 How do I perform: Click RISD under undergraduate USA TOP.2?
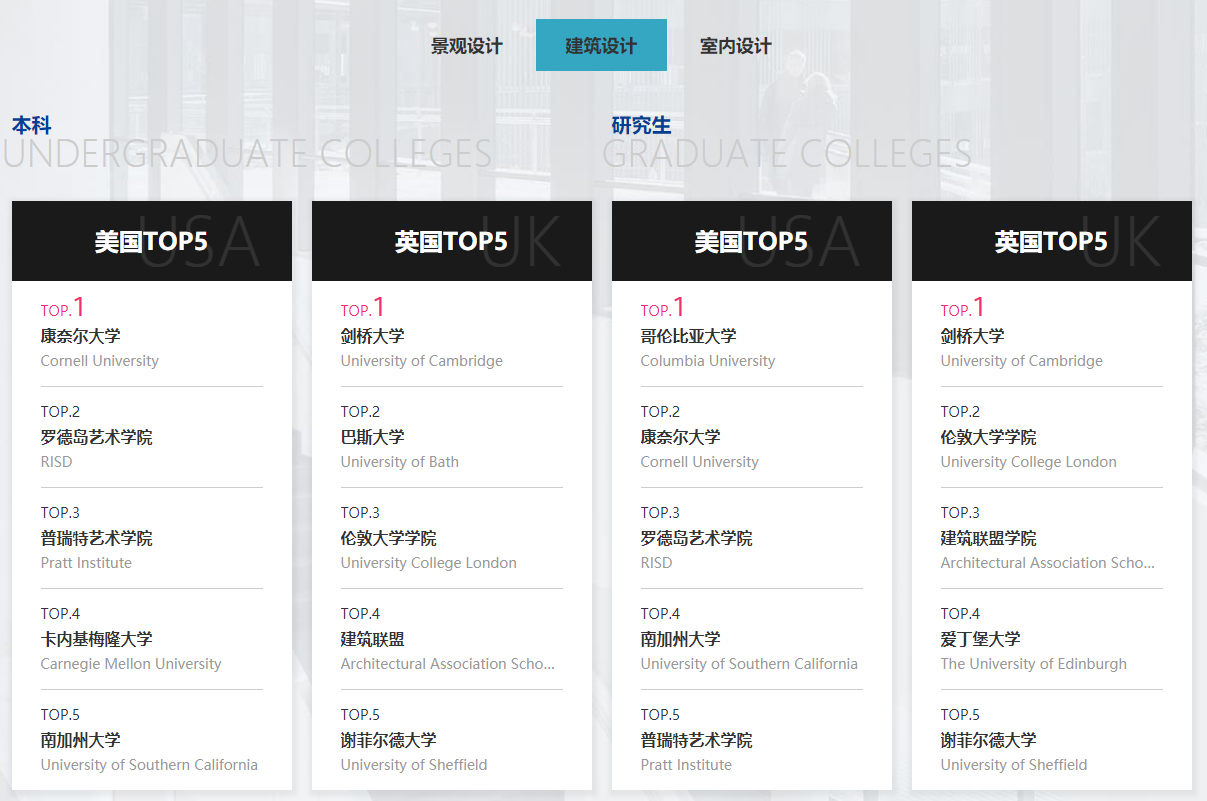pyautogui.click(x=57, y=462)
